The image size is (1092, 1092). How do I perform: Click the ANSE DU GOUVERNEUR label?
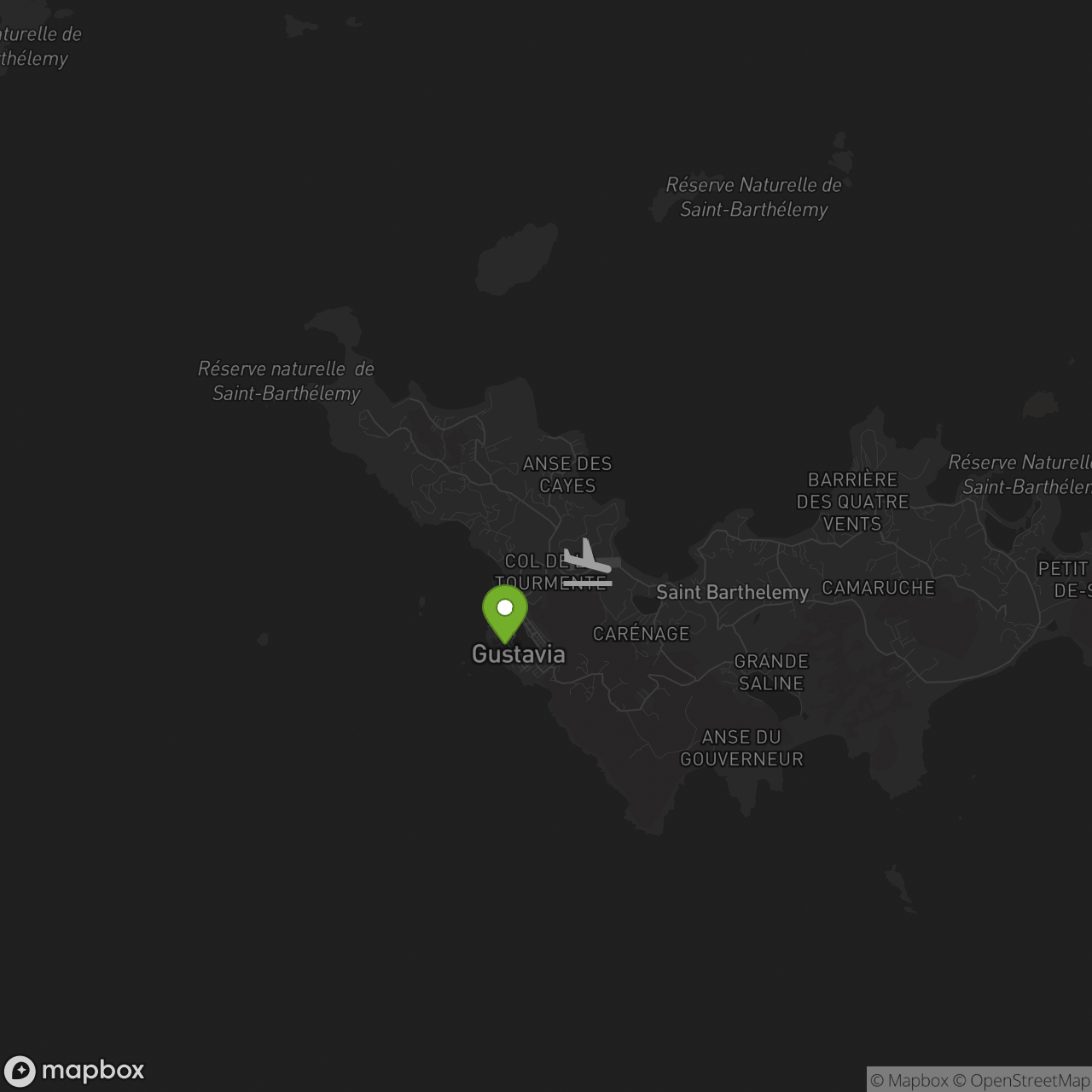click(741, 748)
